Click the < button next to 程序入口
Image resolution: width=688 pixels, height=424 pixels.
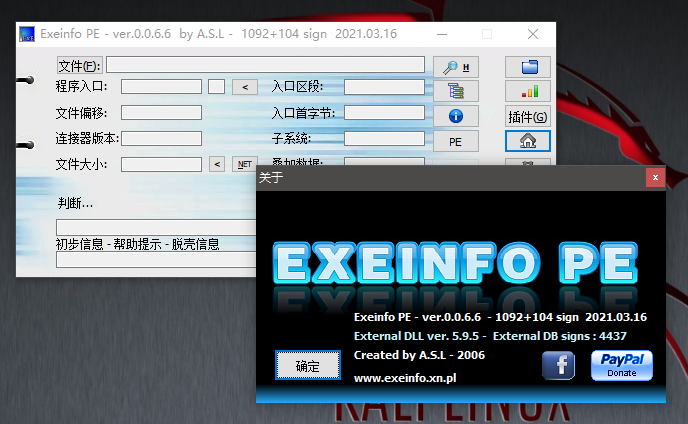245,87
